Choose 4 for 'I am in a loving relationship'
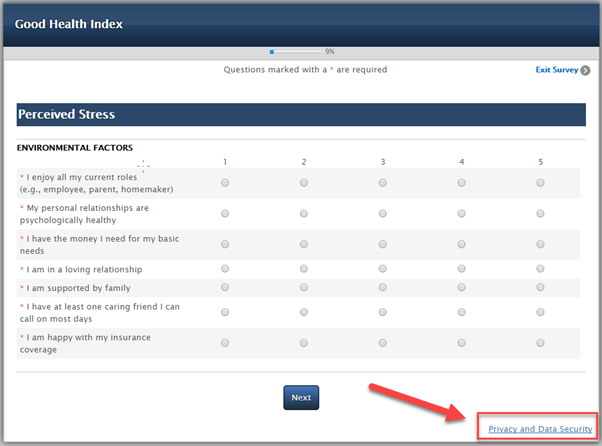 (461, 269)
